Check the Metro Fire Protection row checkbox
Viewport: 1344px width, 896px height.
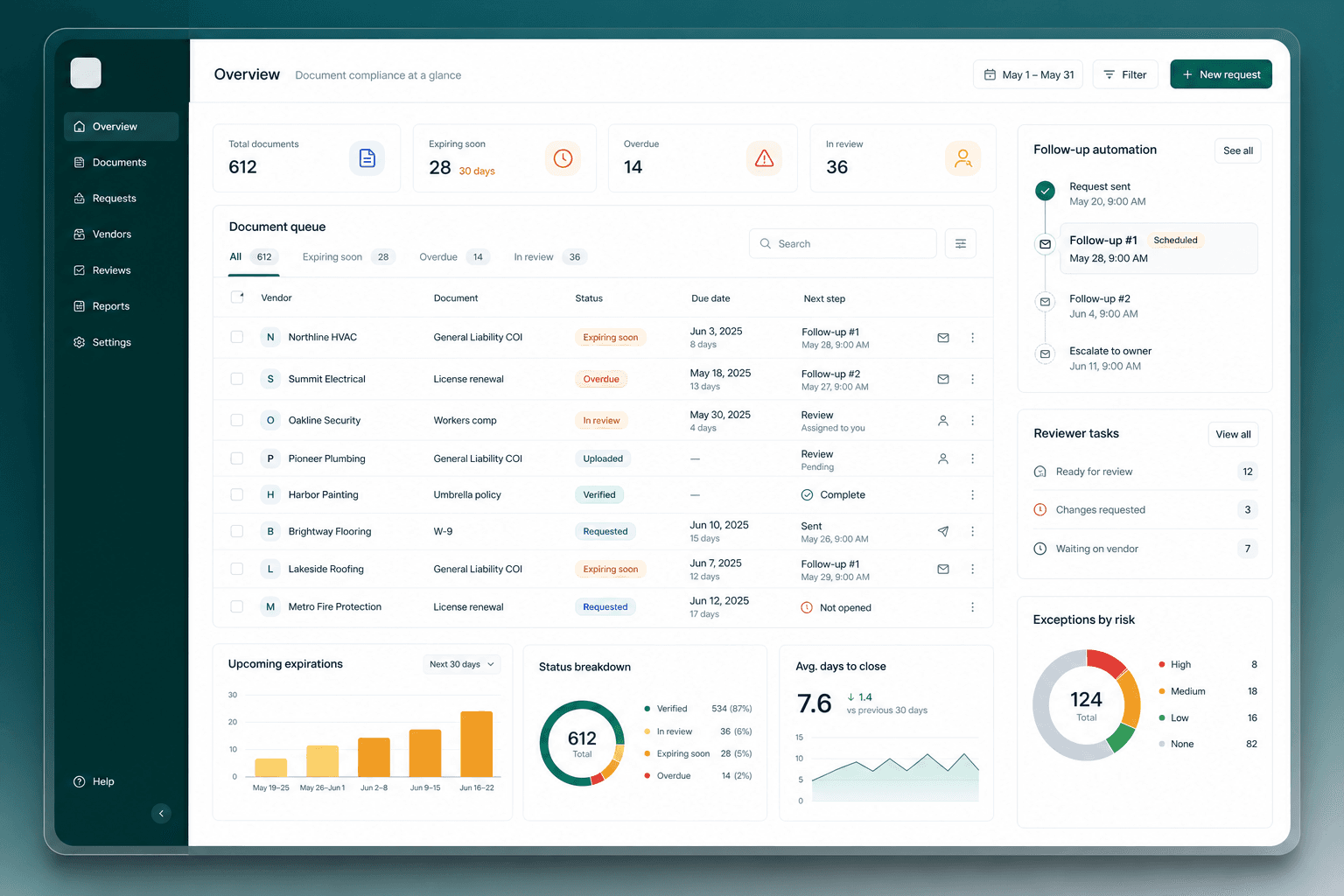(237, 606)
